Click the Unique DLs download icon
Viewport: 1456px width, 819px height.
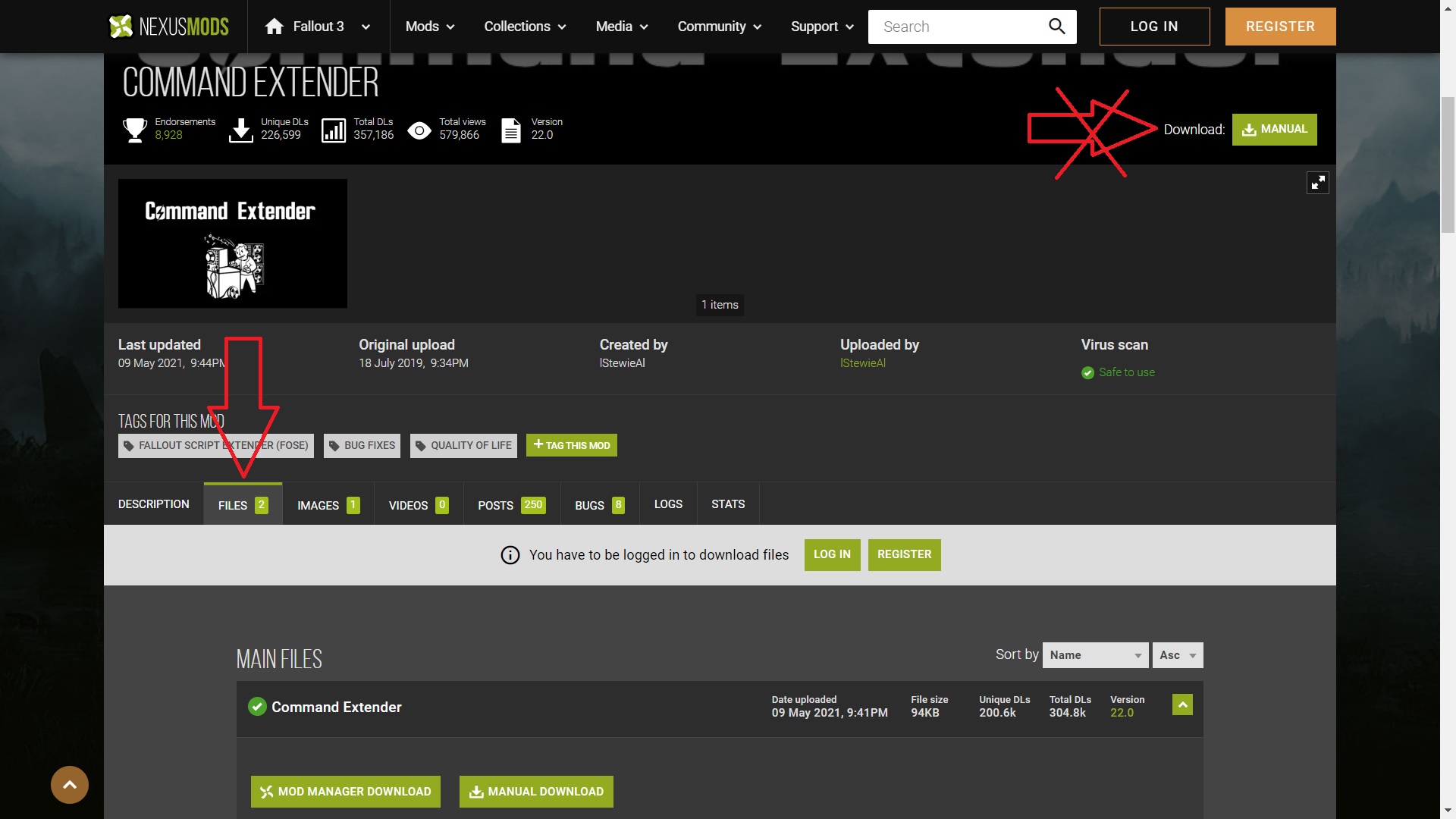(x=241, y=130)
